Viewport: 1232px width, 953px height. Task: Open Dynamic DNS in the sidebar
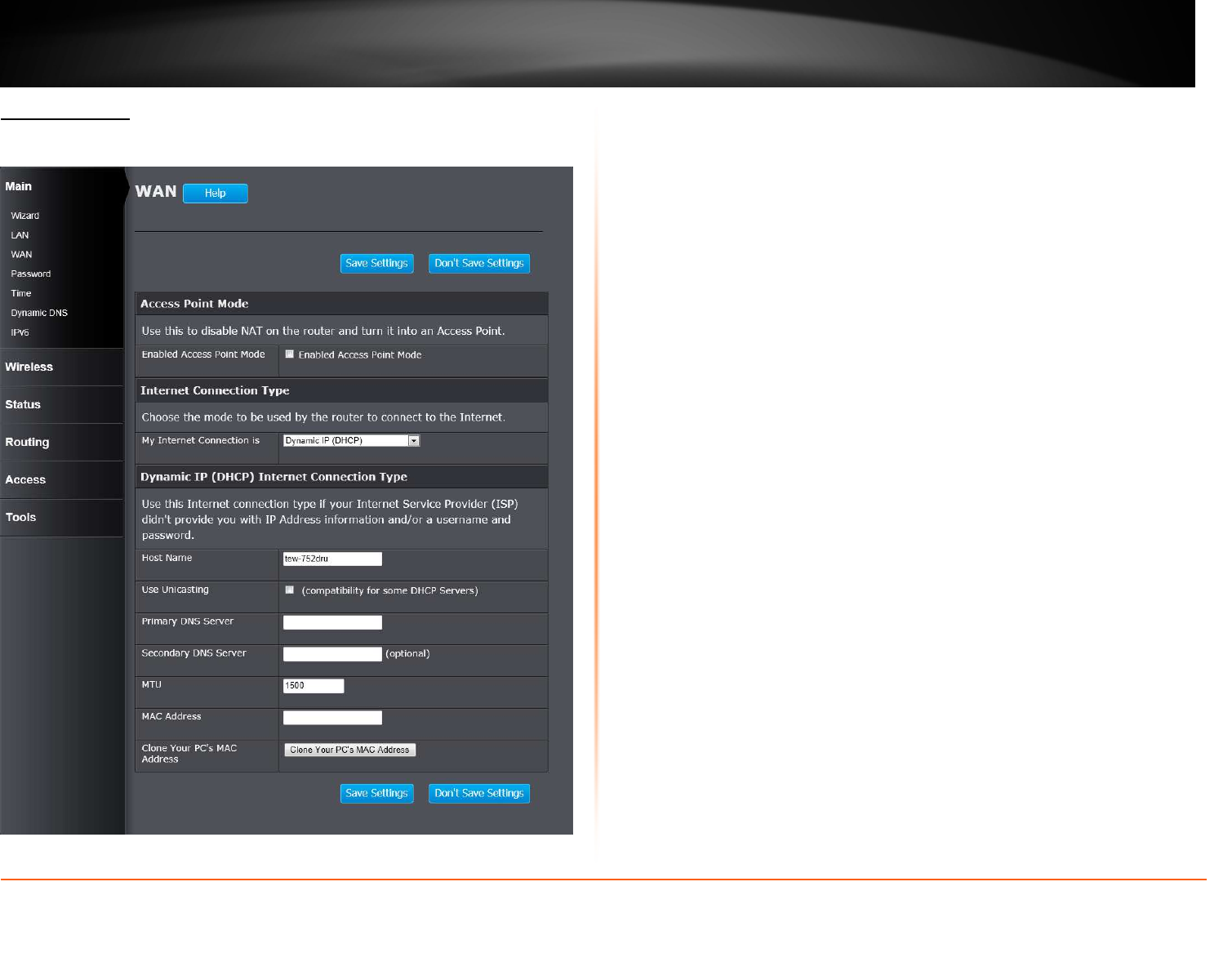point(39,313)
